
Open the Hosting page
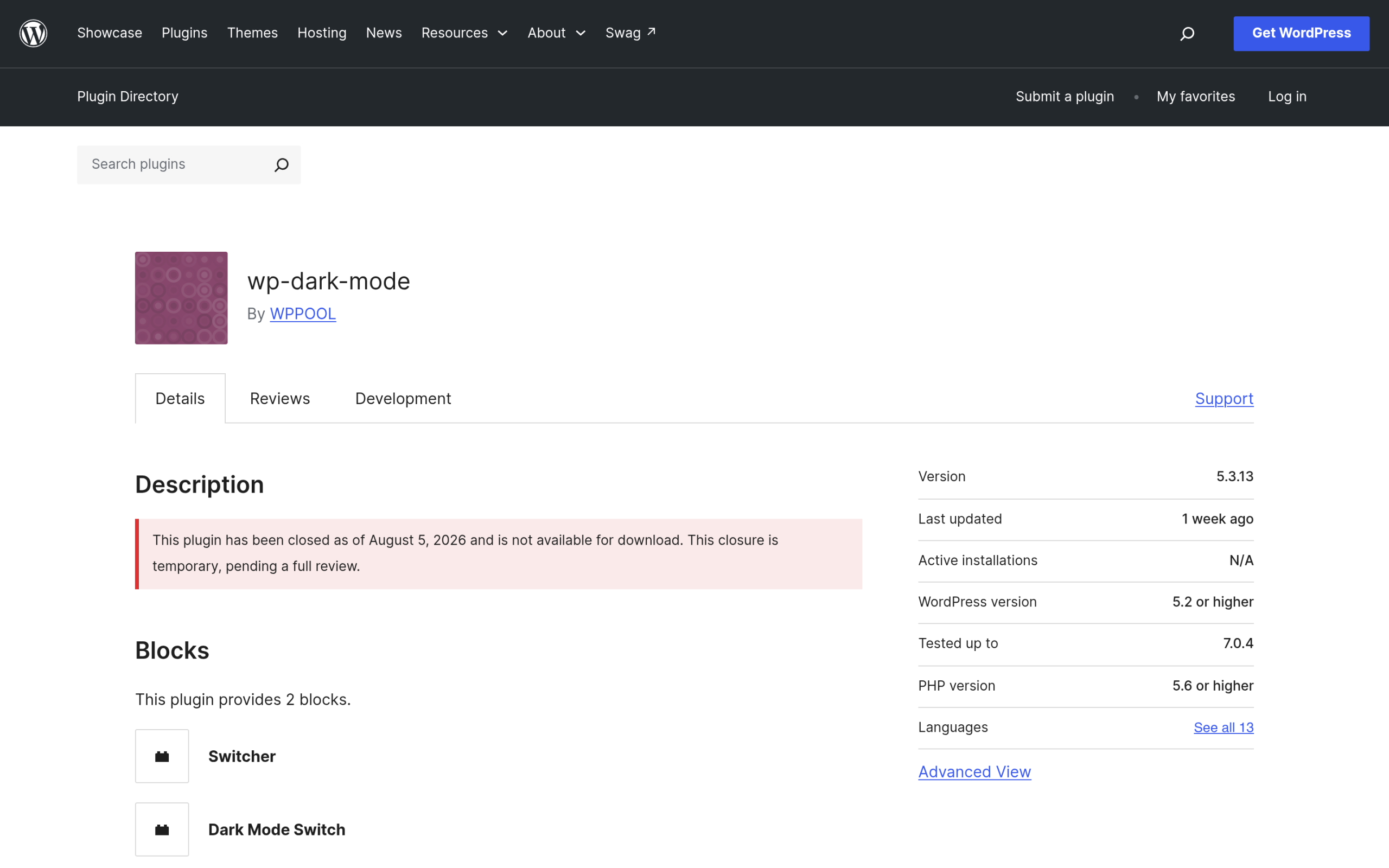click(x=322, y=33)
